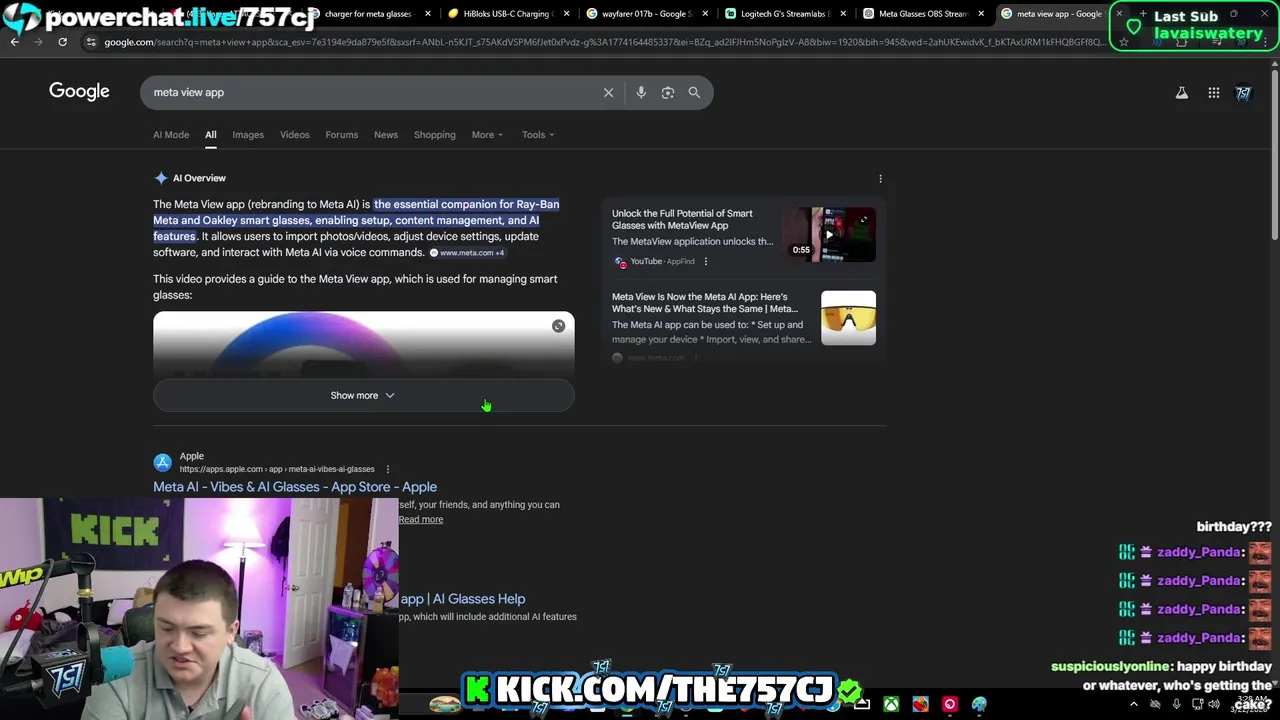
Task: Expand Apple snippet with Read more
Action: (x=420, y=520)
